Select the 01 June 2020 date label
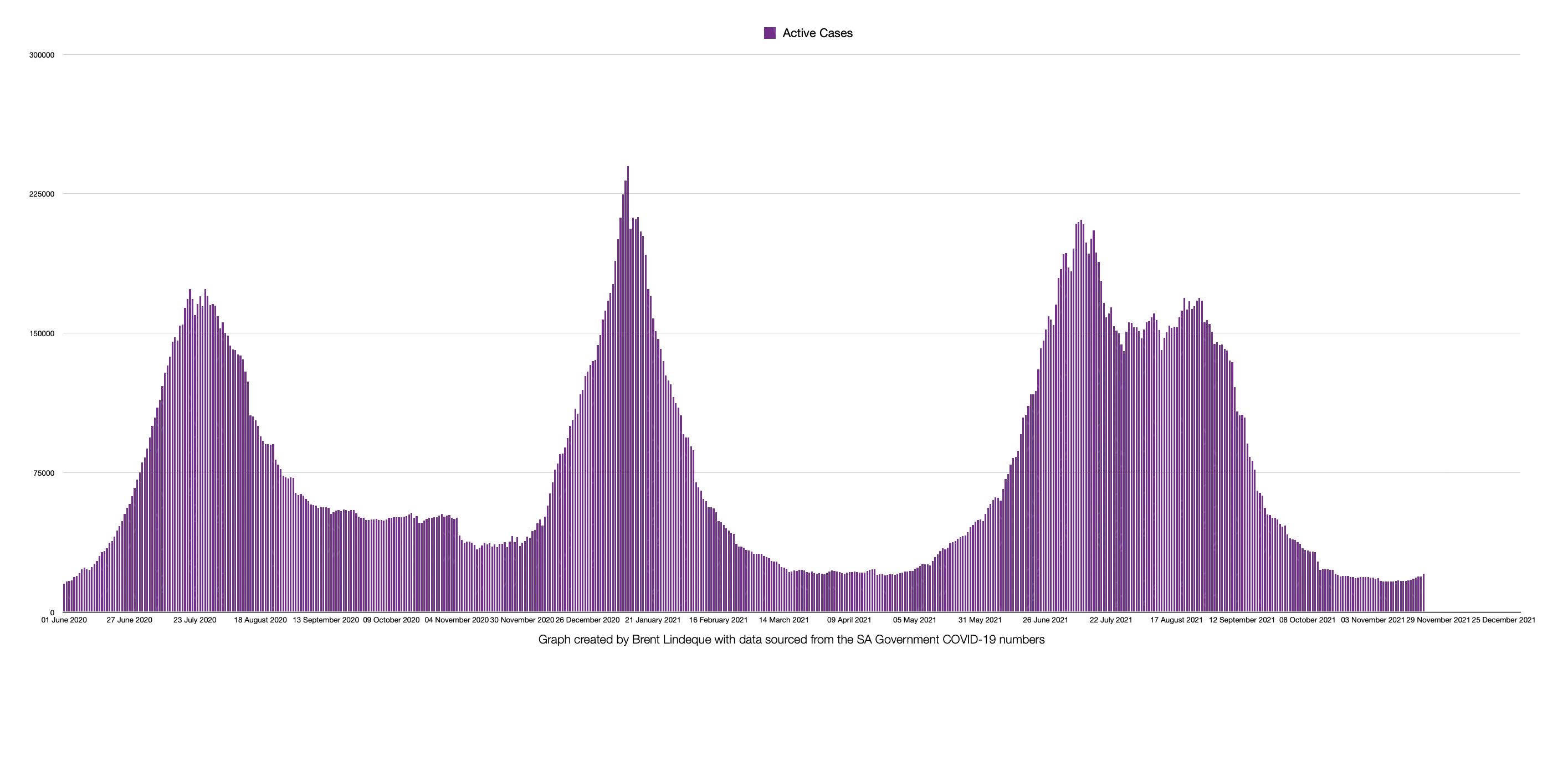1568x772 pixels. tap(64, 620)
